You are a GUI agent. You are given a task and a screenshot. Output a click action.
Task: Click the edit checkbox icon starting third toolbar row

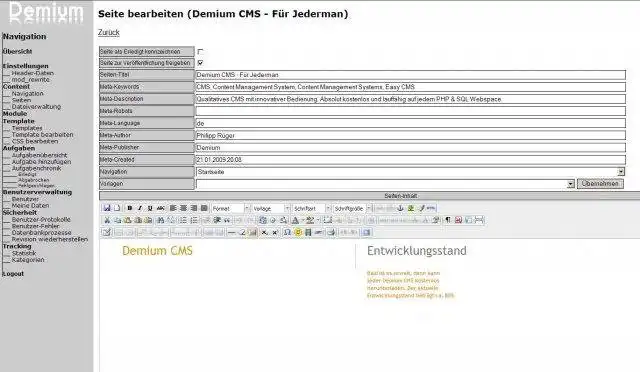[107, 232]
